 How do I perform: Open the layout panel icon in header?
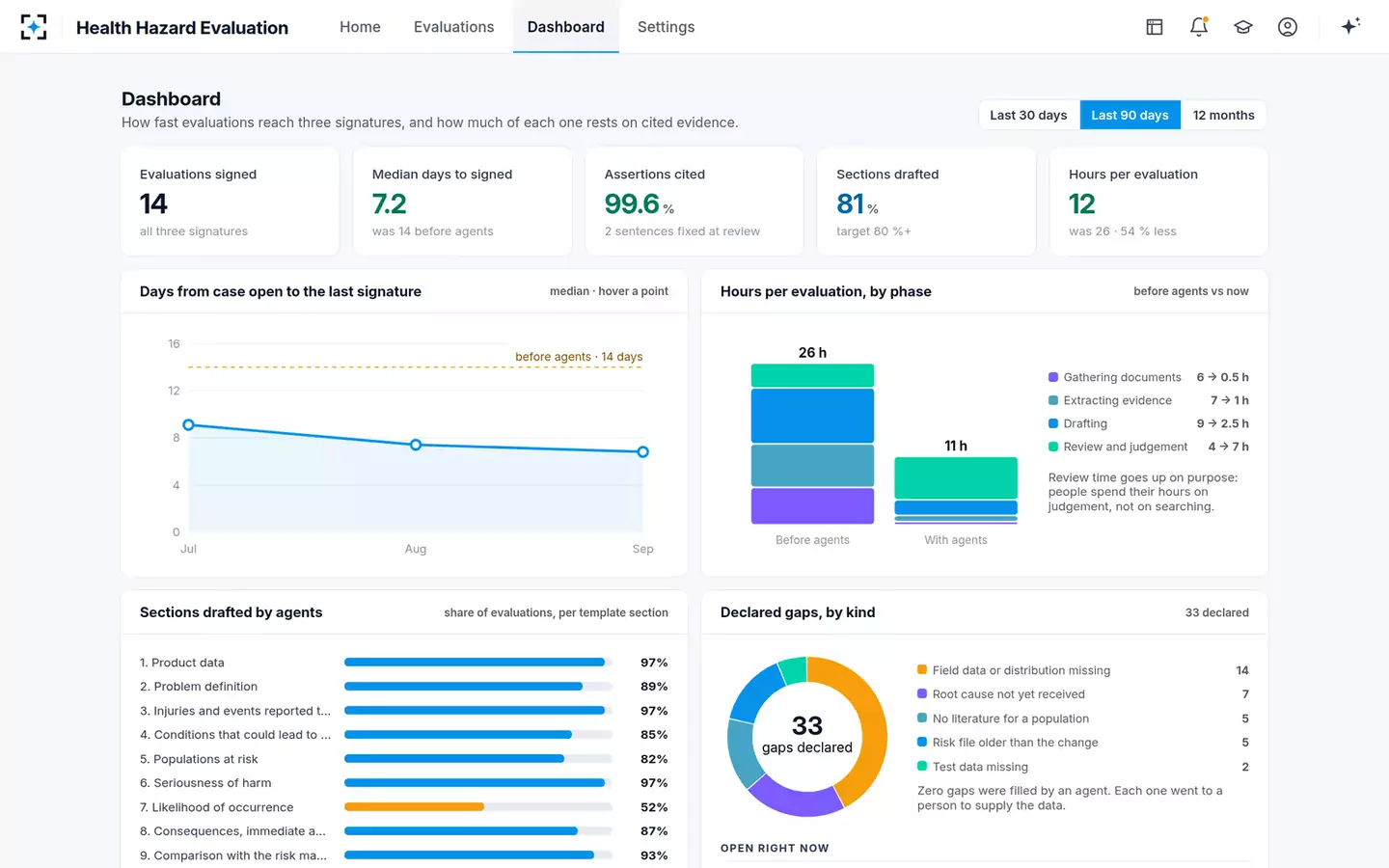tap(1155, 27)
